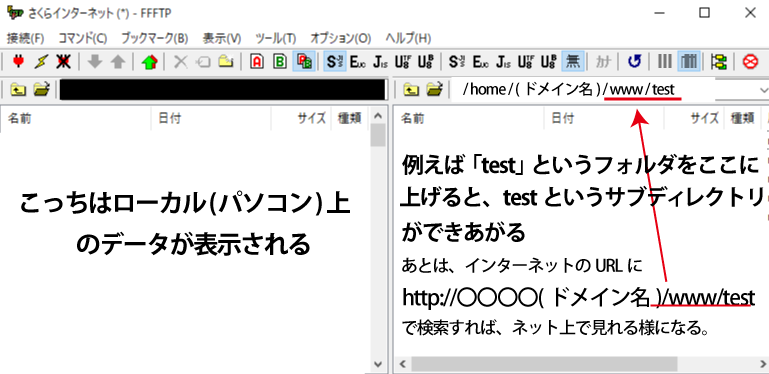Maximize the FFFTP window
This screenshot has height=374, width=769.
tap(704, 13)
